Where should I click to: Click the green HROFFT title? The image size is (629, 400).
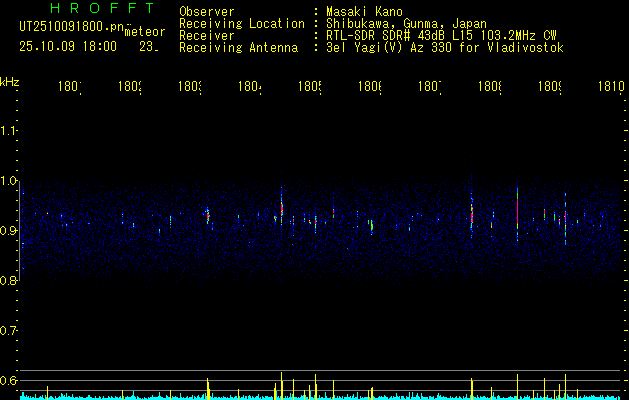tap(102, 8)
